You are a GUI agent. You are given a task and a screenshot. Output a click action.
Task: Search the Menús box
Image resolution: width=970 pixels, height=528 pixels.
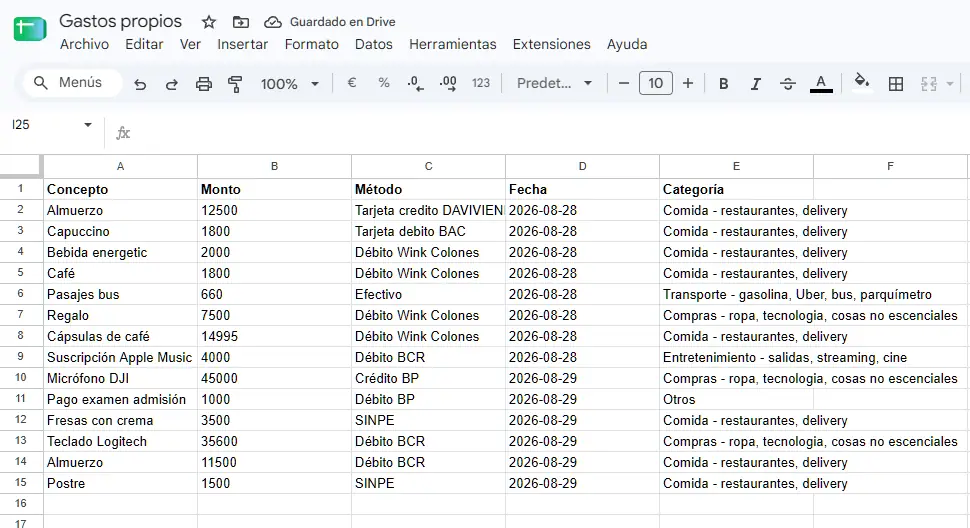pyautogui.click(x=72, y=83)
